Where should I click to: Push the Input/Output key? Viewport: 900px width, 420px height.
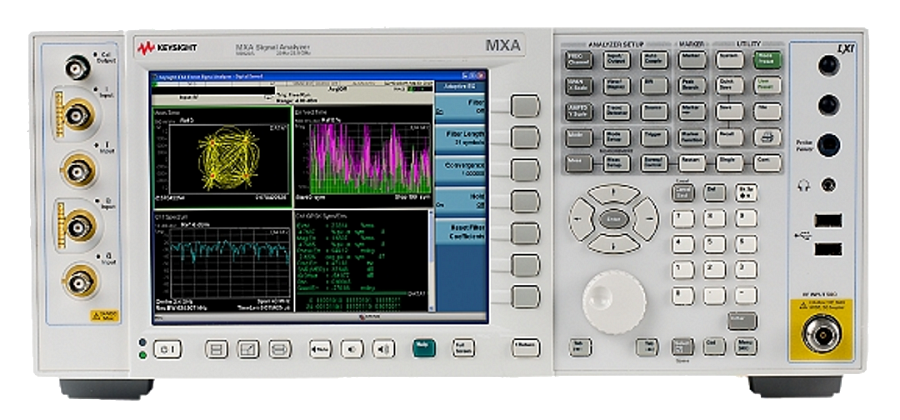click(x=616, y=60)
